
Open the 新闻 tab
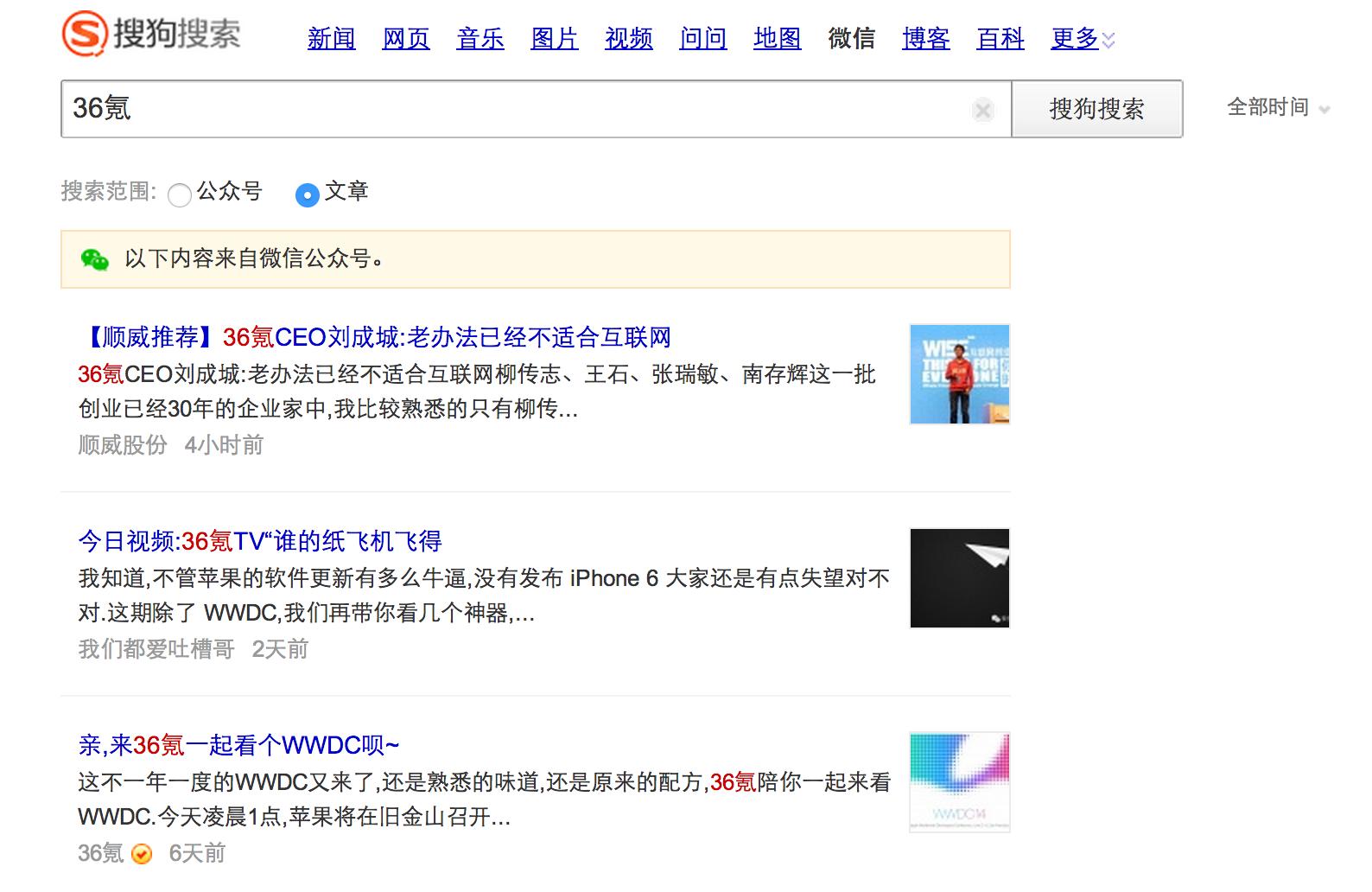pyautogui.click(x=332, y=38)
